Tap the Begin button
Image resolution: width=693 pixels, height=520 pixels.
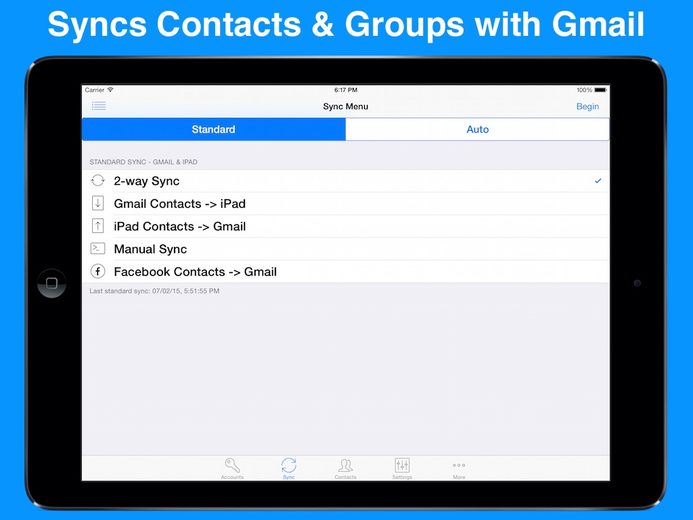[x=587, y=106]
